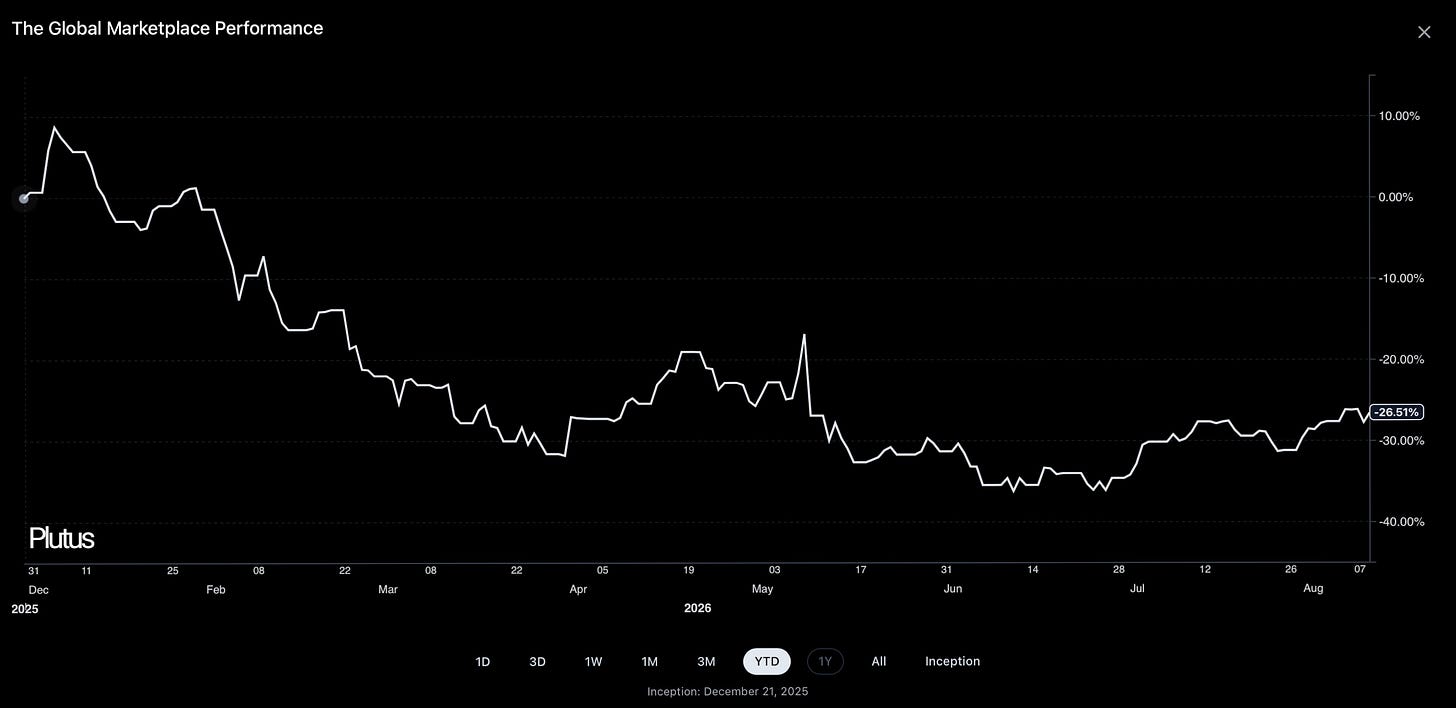
Task: Switch to the 1M range
Action: pyautogui.click(x=649, y=662)
